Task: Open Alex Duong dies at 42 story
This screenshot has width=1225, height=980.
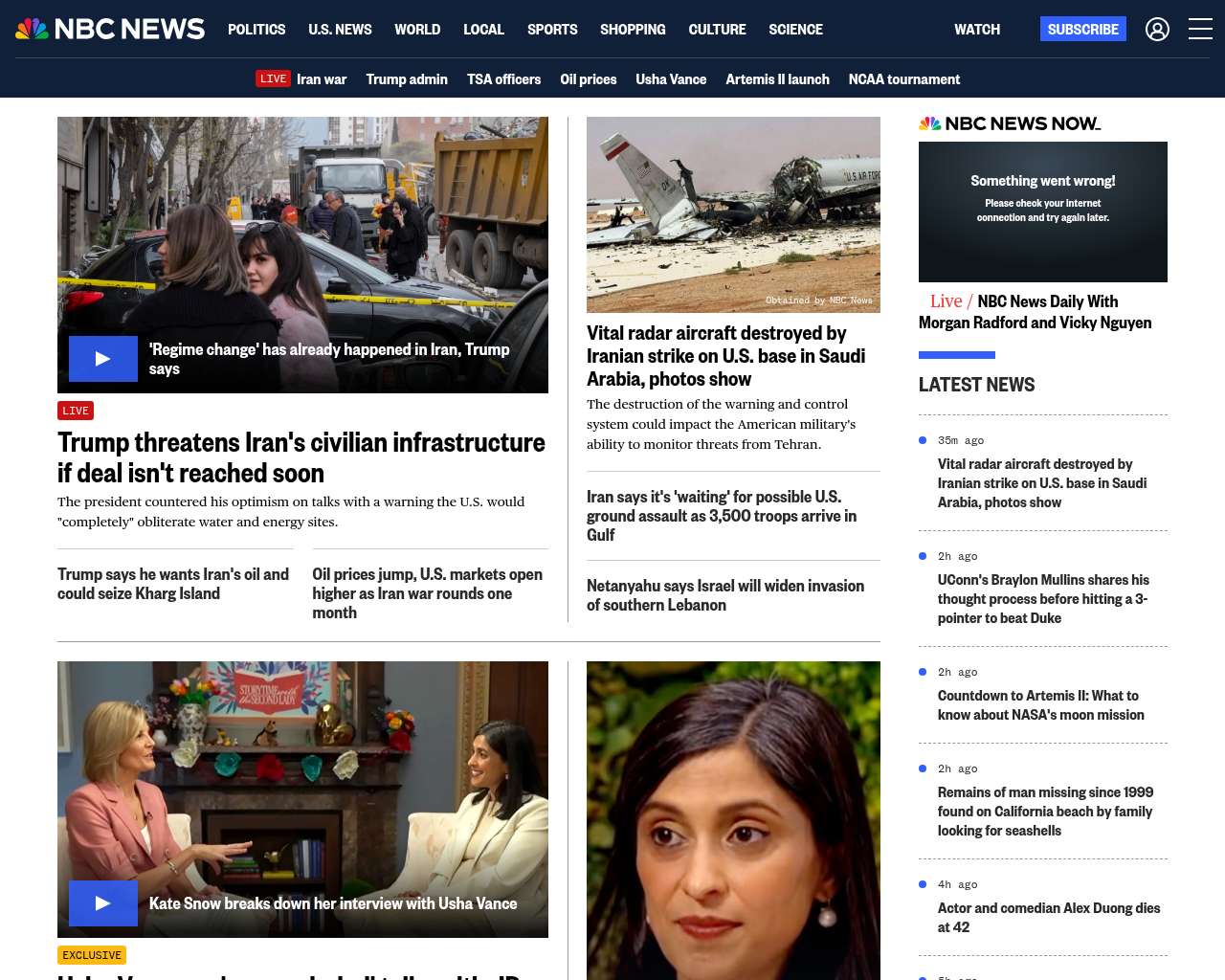Action: 1049,918
